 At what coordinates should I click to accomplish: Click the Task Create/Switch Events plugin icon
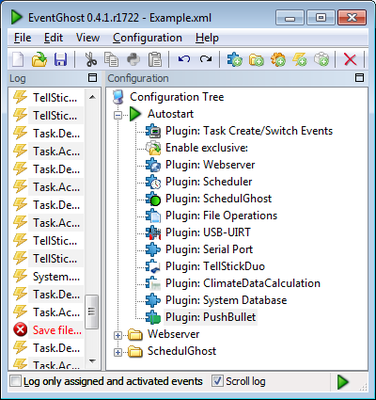[x=153, y=131]
